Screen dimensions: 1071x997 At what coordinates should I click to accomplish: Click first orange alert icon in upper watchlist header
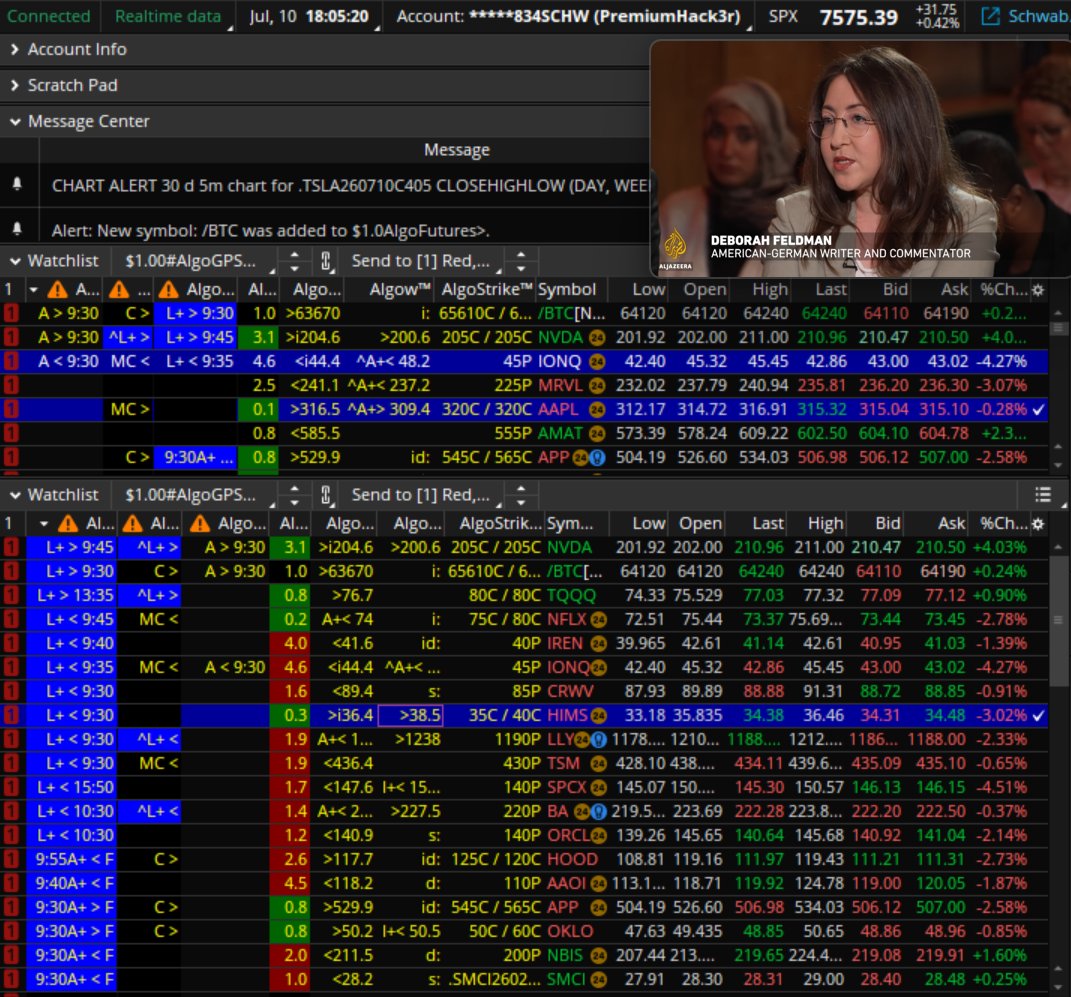pyautogui.click(x=57, y=290)
